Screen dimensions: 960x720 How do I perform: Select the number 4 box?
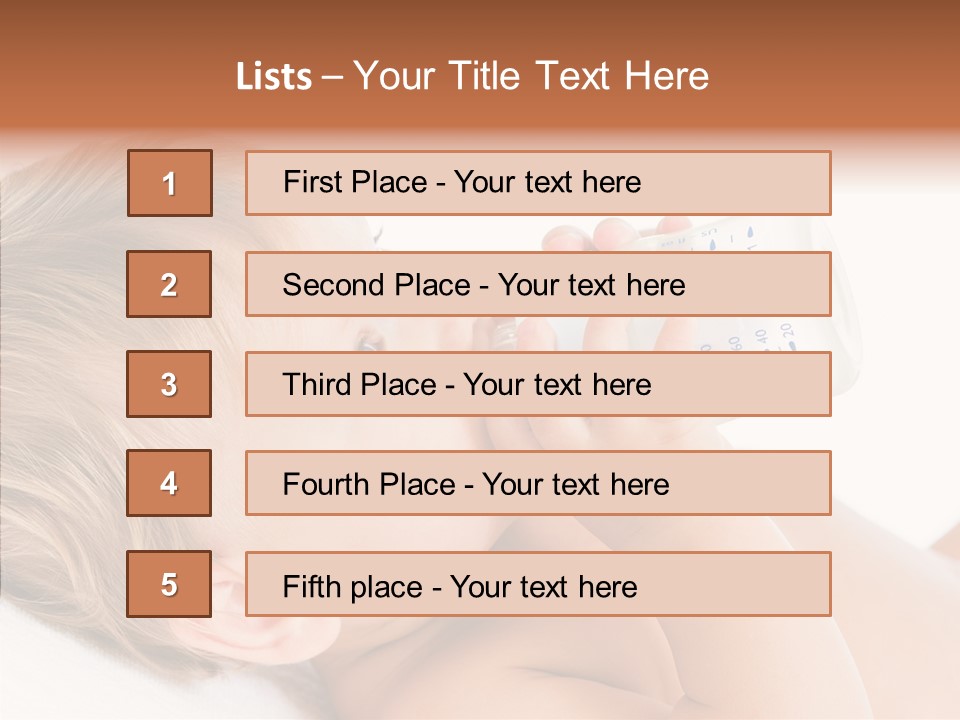click(169, 484)
